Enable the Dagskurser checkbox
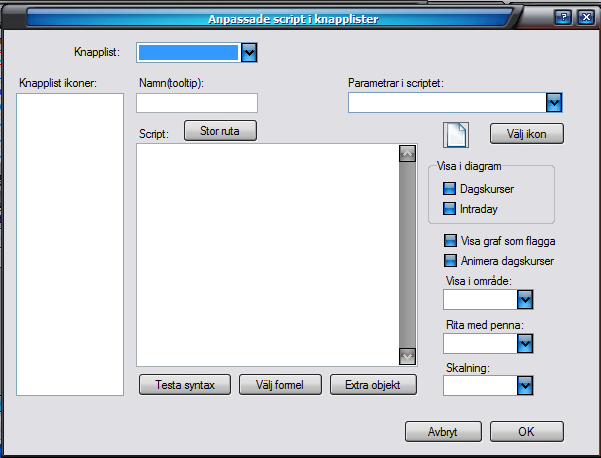Screen dimensions: 601x458 [x=449, y=189]
